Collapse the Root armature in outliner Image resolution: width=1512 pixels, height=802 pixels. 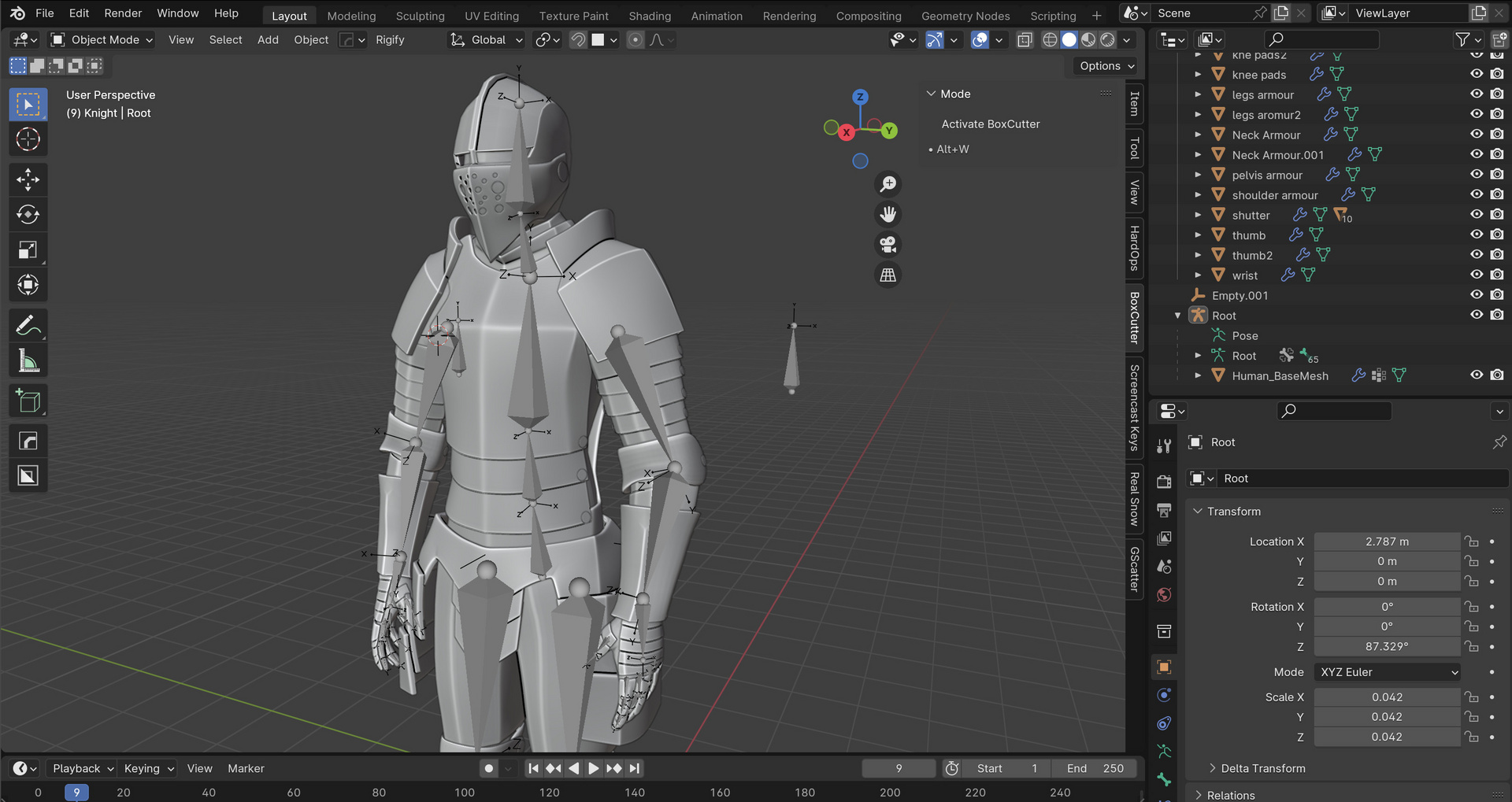tap(1178, 316)
